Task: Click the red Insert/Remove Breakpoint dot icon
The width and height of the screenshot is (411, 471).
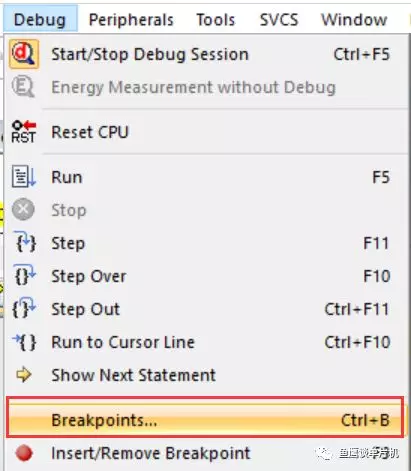Action: (x=24, y=453)
